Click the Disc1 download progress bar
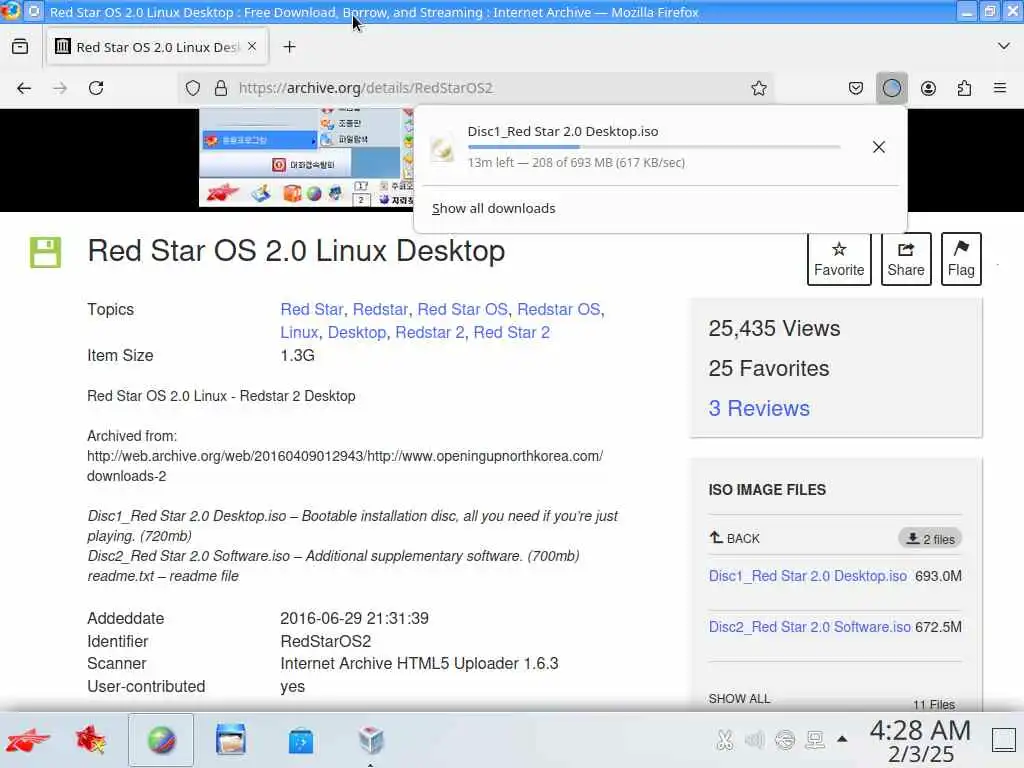This screenshot has width=1024, height=768. click(x=654, y=147)
